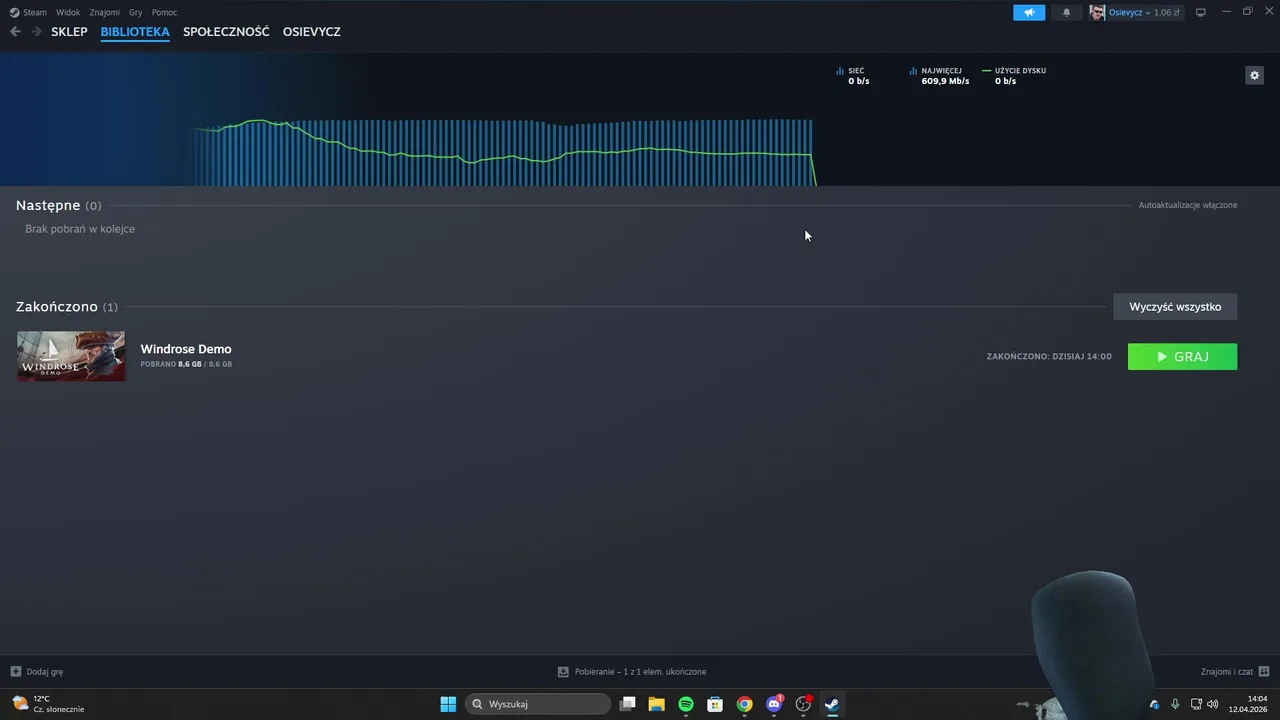Screen dimensions: 1280x720
Task: Open OBS Studio from taskbar
Action: click(803, 704)
